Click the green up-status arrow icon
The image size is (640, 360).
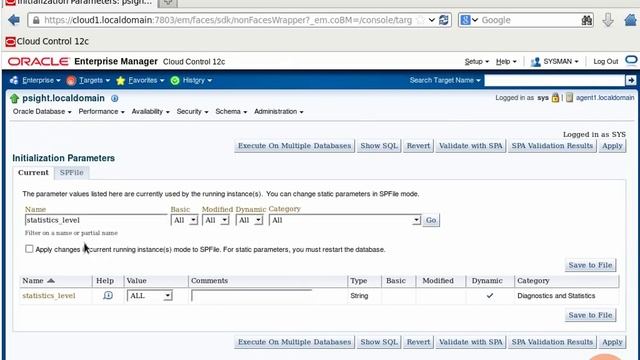(x=15, y=98)
